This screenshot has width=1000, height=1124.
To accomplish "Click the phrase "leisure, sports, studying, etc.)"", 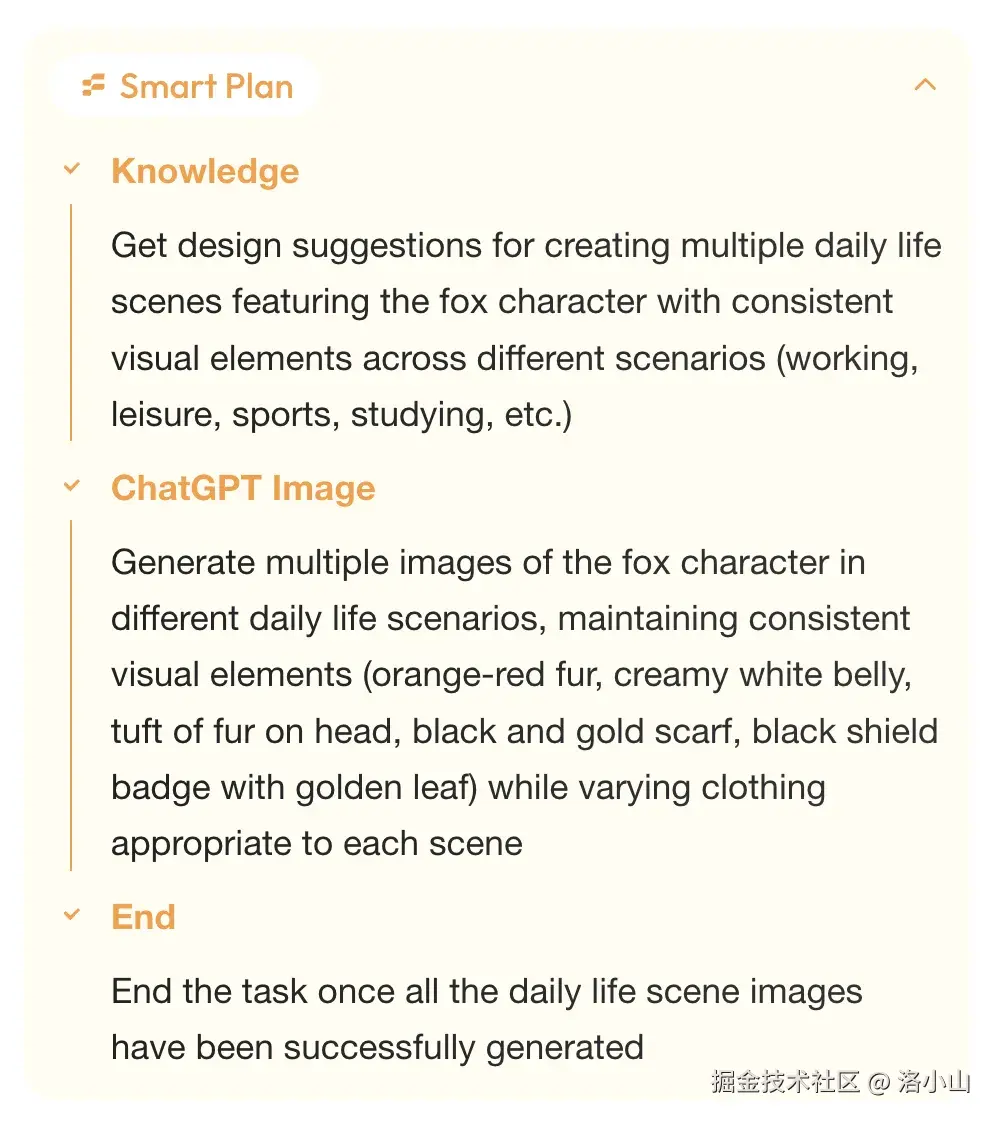I will (341, 414).
